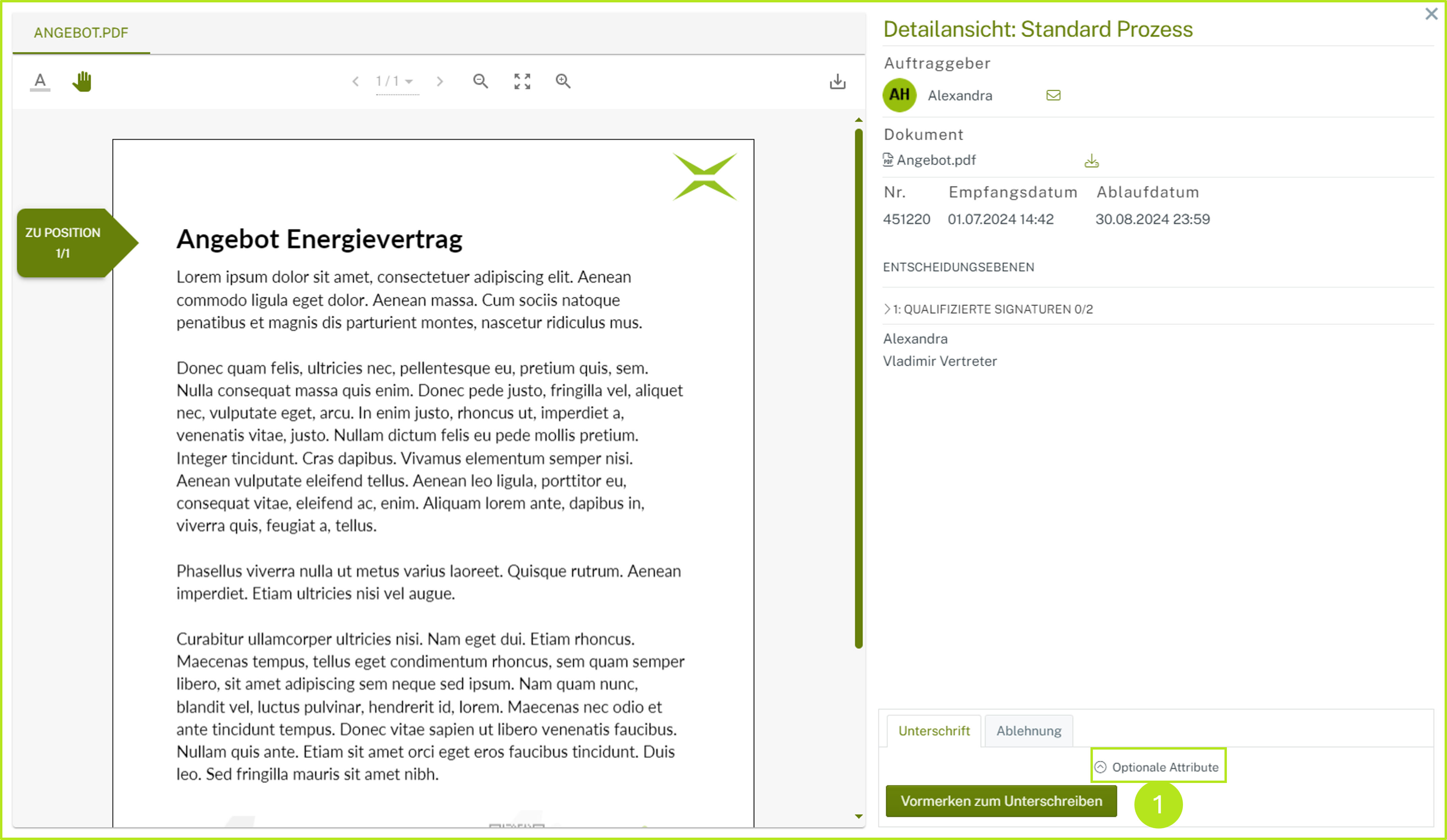This screenshot has width=1447, height=840.
Task: Close the Detailansicht panel
Action: 1431,14
